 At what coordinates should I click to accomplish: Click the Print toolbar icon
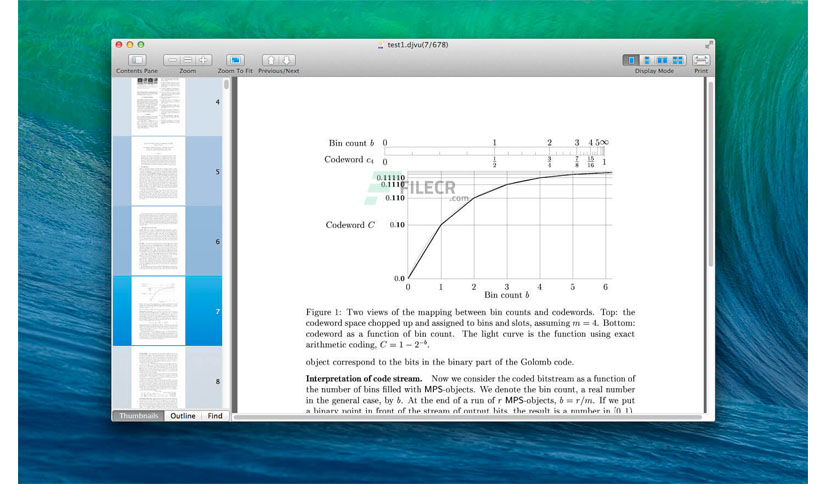(x=701, y=60)
